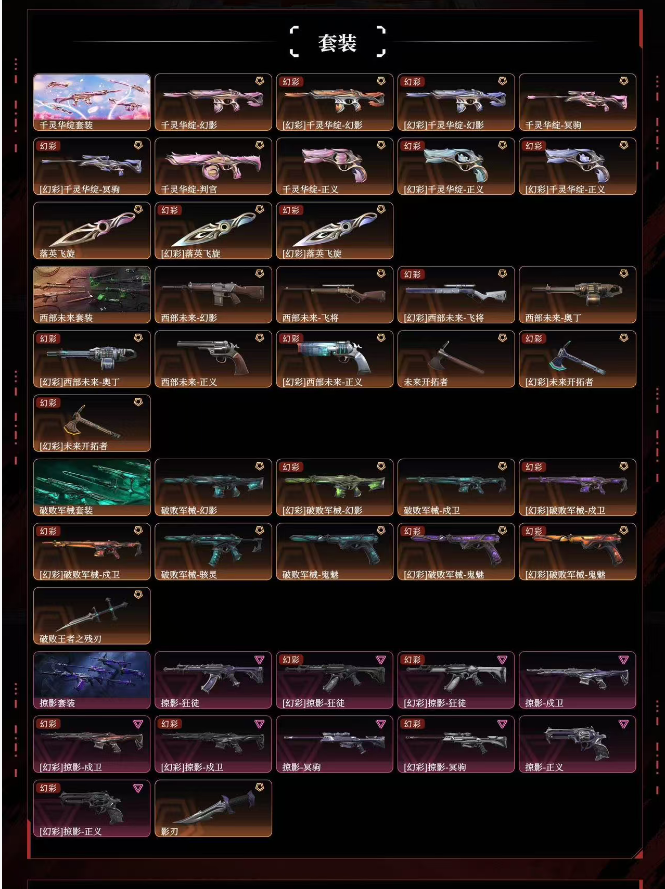Open the 西部未来套装 bundle thumbnail

pyautogui.click(x=92, y=295)
